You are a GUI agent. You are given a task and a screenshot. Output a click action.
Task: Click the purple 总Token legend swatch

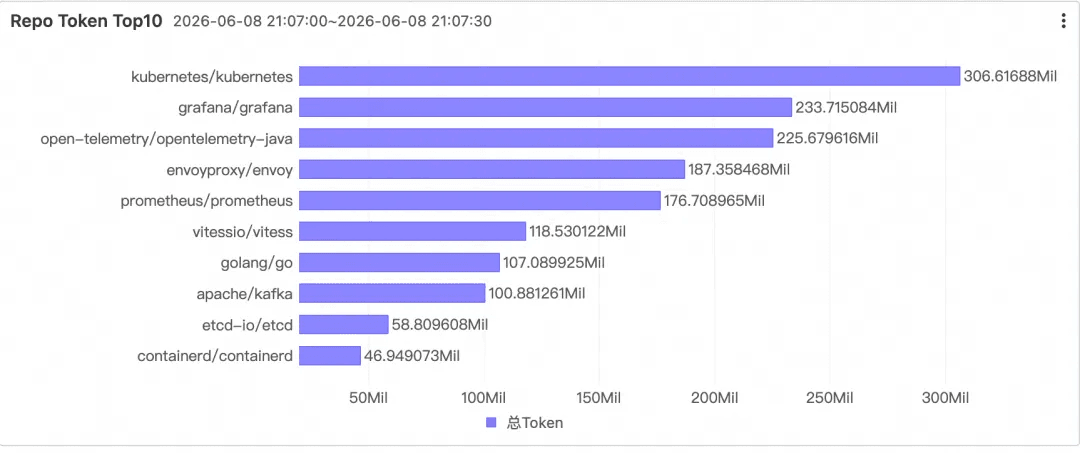click(490, 423)
